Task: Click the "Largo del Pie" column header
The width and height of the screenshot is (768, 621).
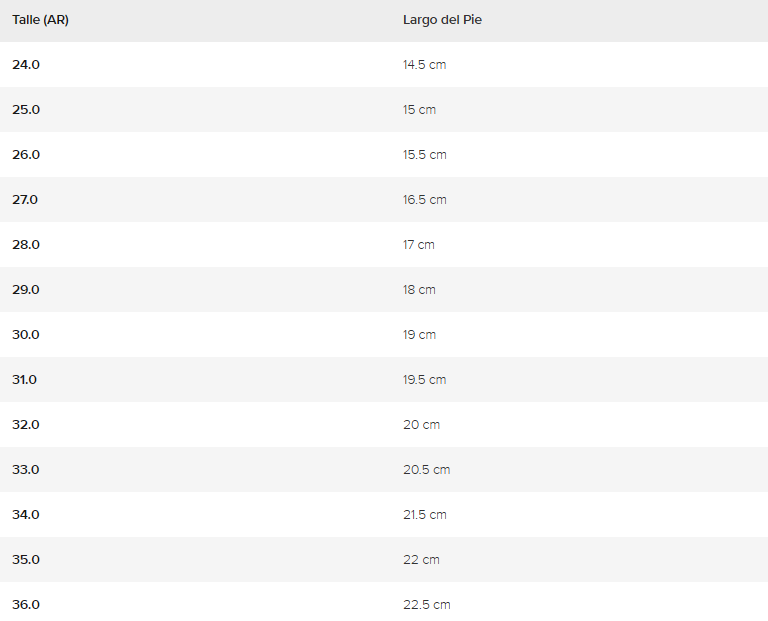Action: (x=442, y=20)
